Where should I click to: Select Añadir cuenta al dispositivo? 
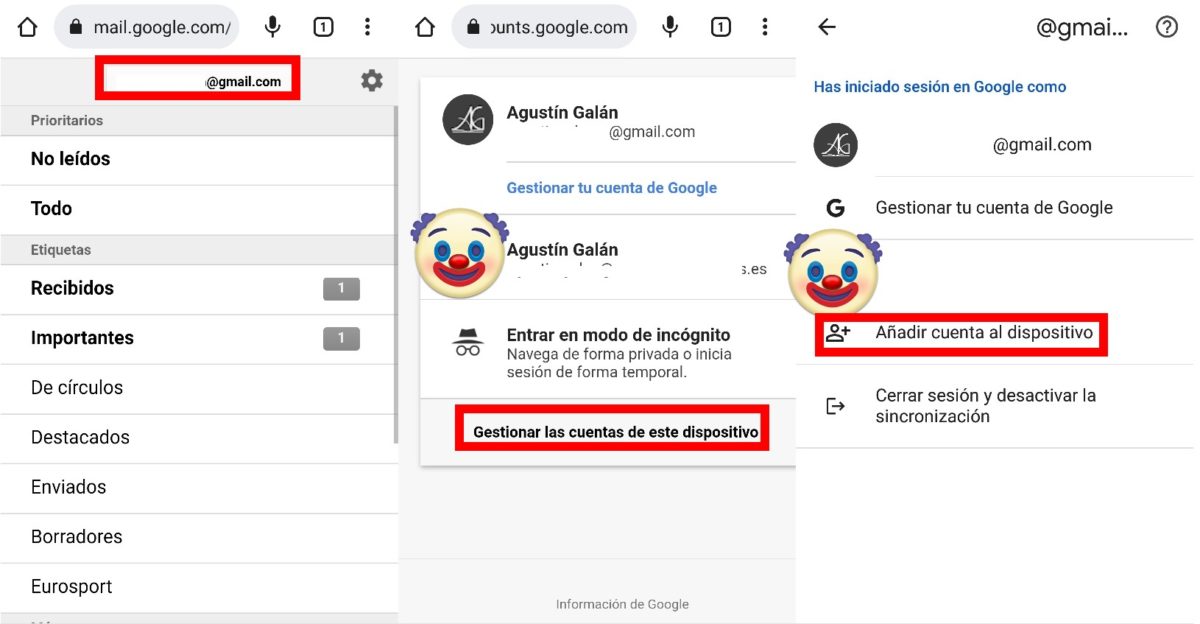pyautogui.click(x=984, y=332)
